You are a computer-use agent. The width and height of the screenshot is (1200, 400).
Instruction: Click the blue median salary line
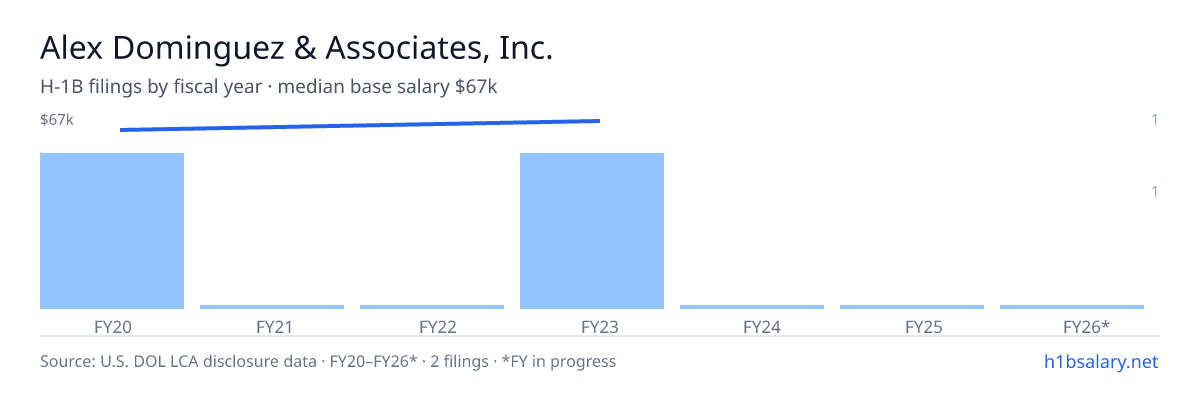360,125
